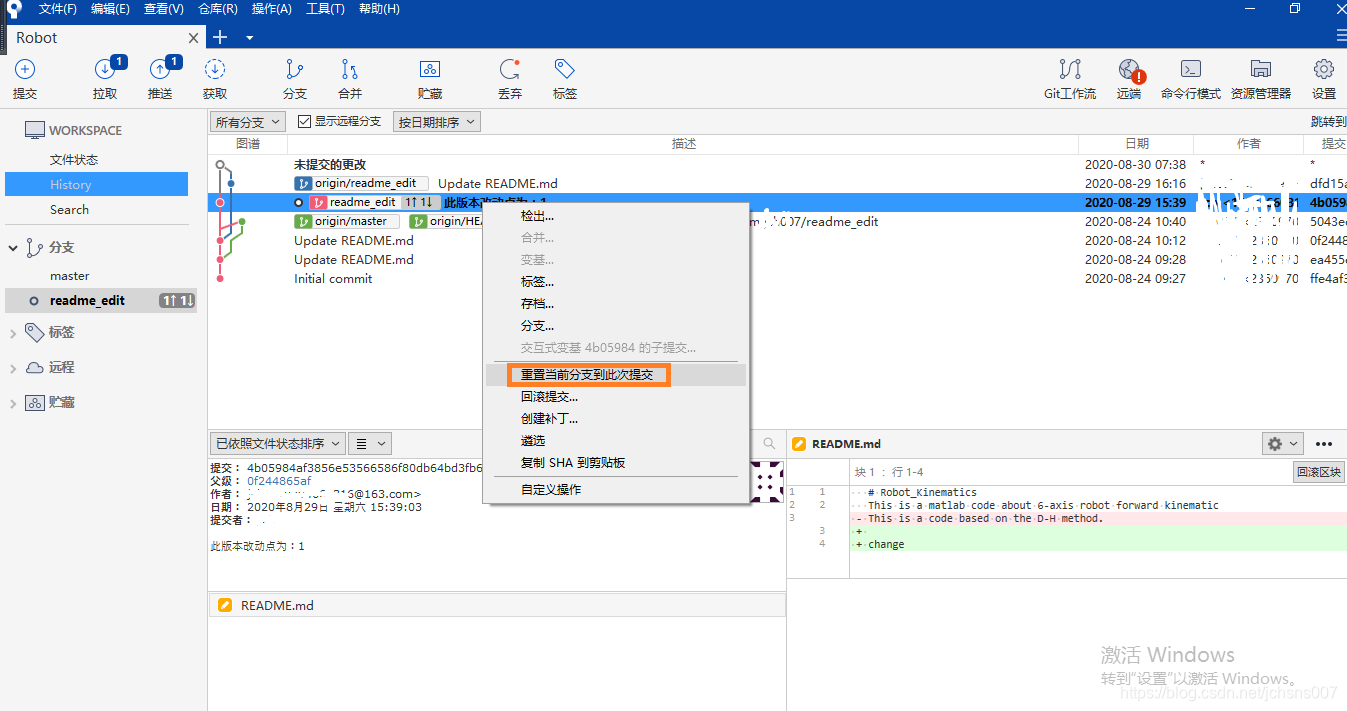Click the 推送 (Push) toolbar icon

click(160, 70)
